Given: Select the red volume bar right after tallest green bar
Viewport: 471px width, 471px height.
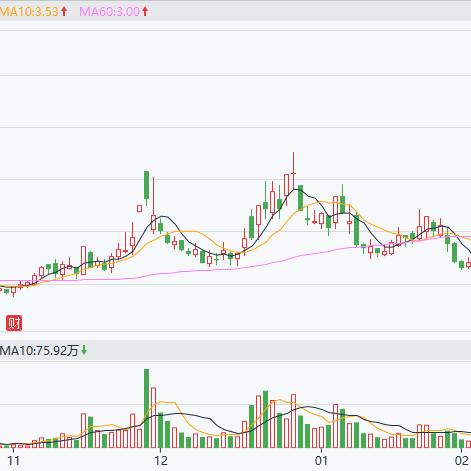Looking at the screenshot, I should [153, 417].
